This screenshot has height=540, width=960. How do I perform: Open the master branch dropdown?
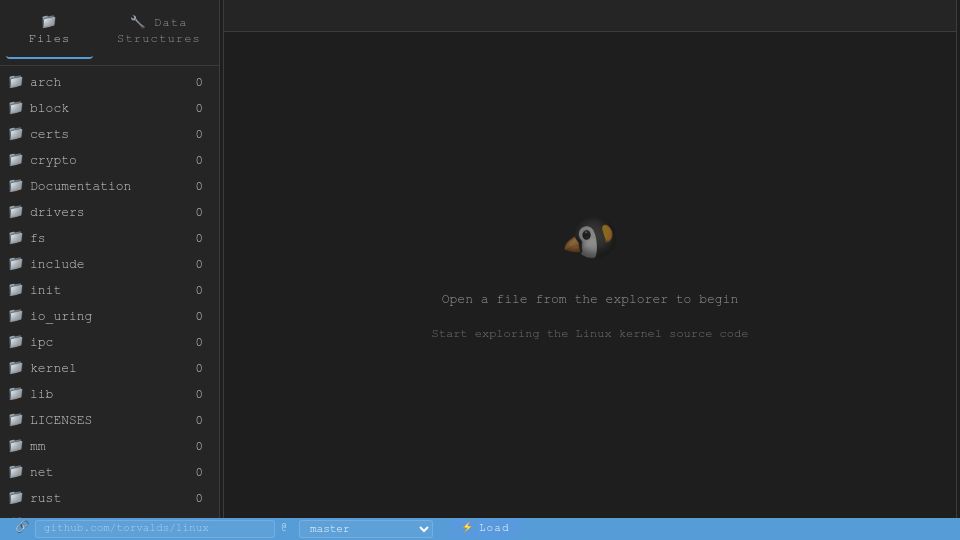pyautogui.click(x=366, y=528)
